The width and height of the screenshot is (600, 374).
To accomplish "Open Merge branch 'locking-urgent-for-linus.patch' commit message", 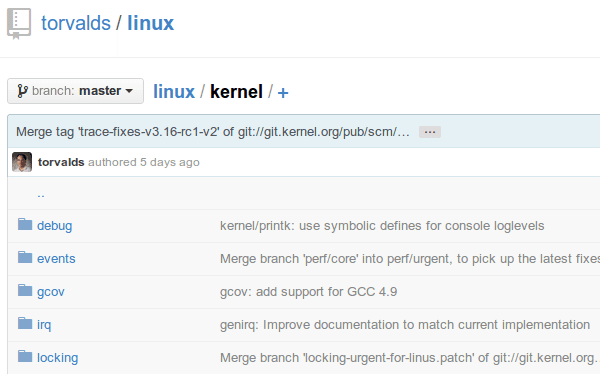I will [x=409, y=358].
